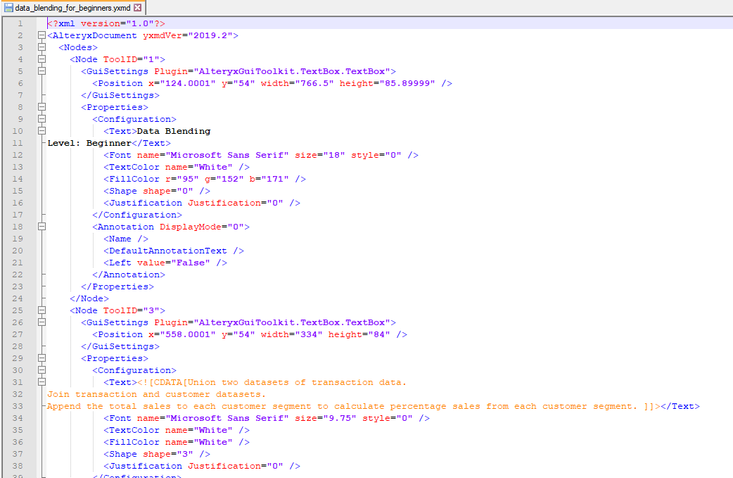This screenshot has height=478, width=733.
Task: Click the Left value "False" on line 21
Action: 191,263
